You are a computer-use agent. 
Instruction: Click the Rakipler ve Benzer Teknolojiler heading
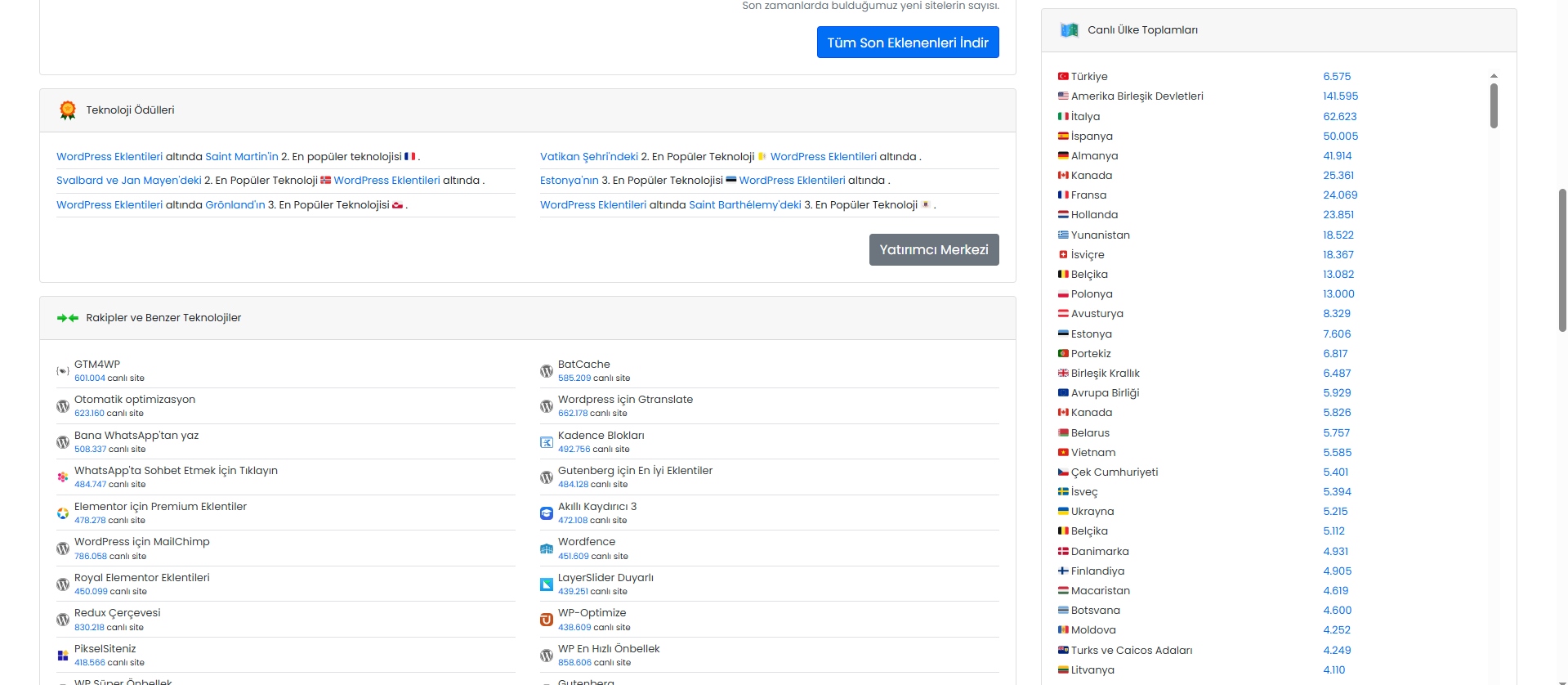pyautogui.click(x=163, y=318)
